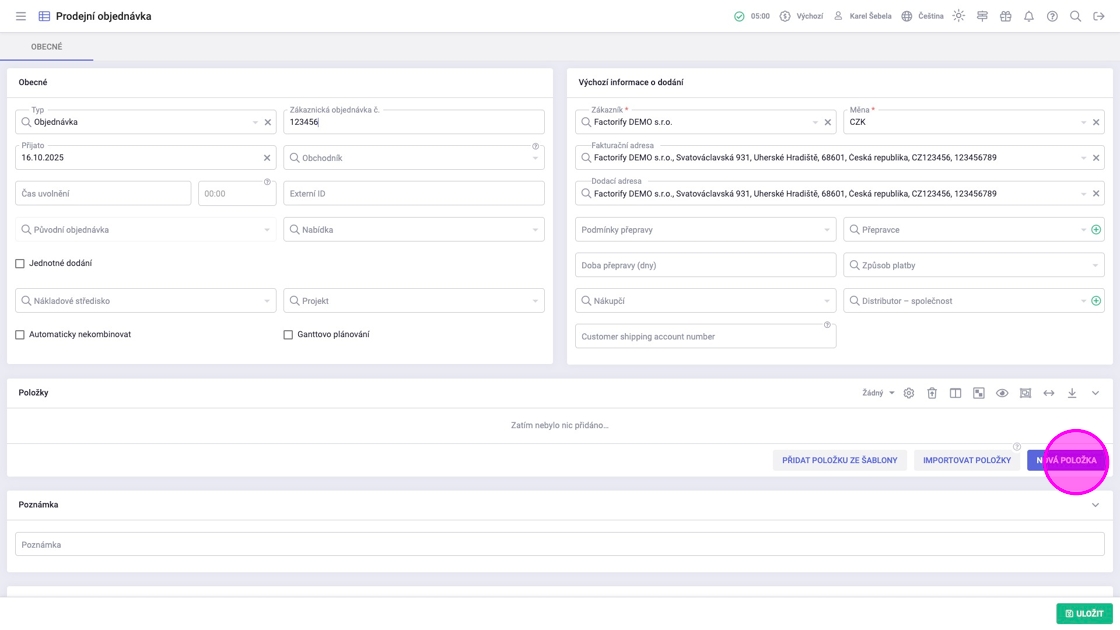Open Čeština language menu
Image resolution: width=1120 pixels, height=630 pixels.
click(922, 16)
